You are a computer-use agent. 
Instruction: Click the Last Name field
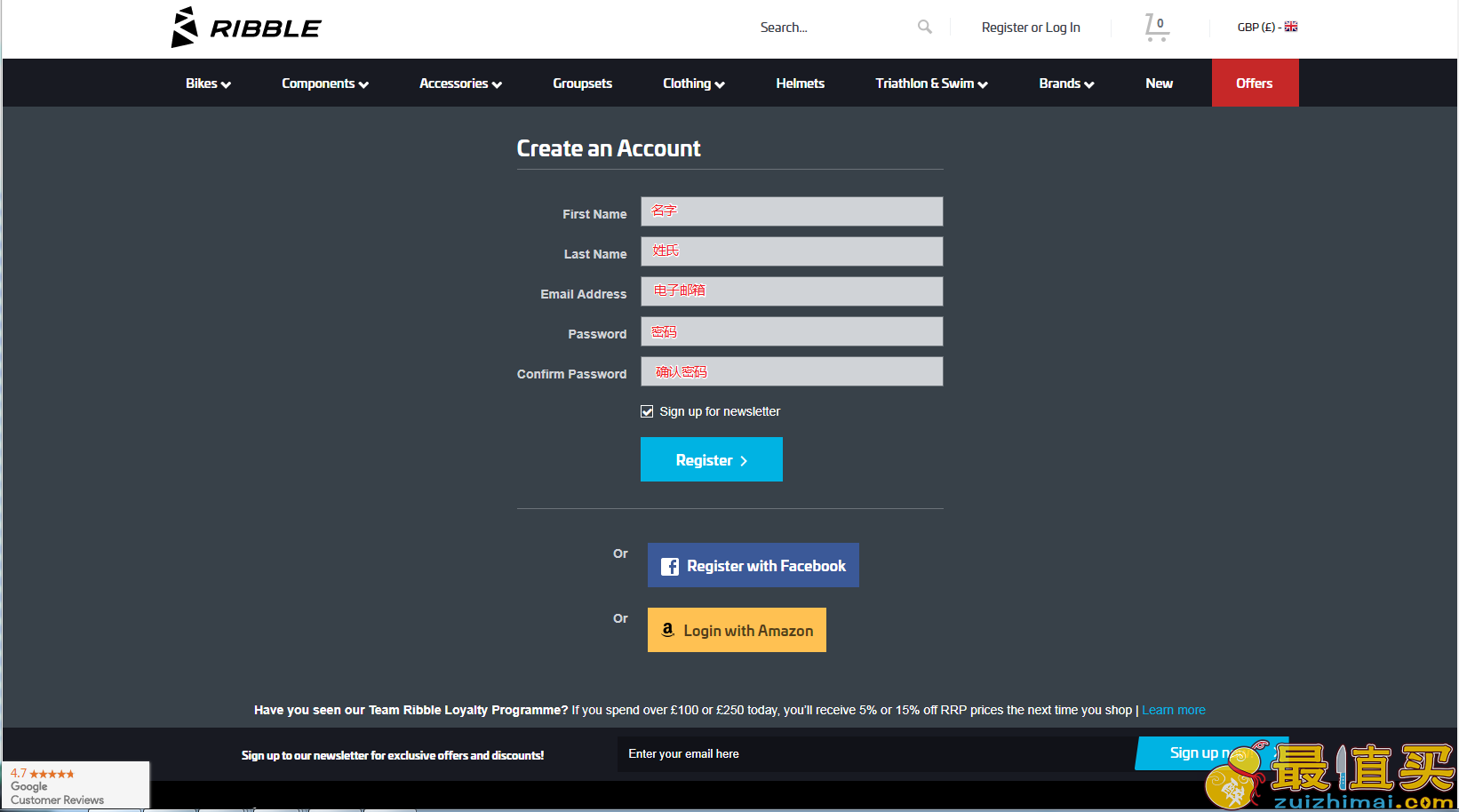click(792, 251)
